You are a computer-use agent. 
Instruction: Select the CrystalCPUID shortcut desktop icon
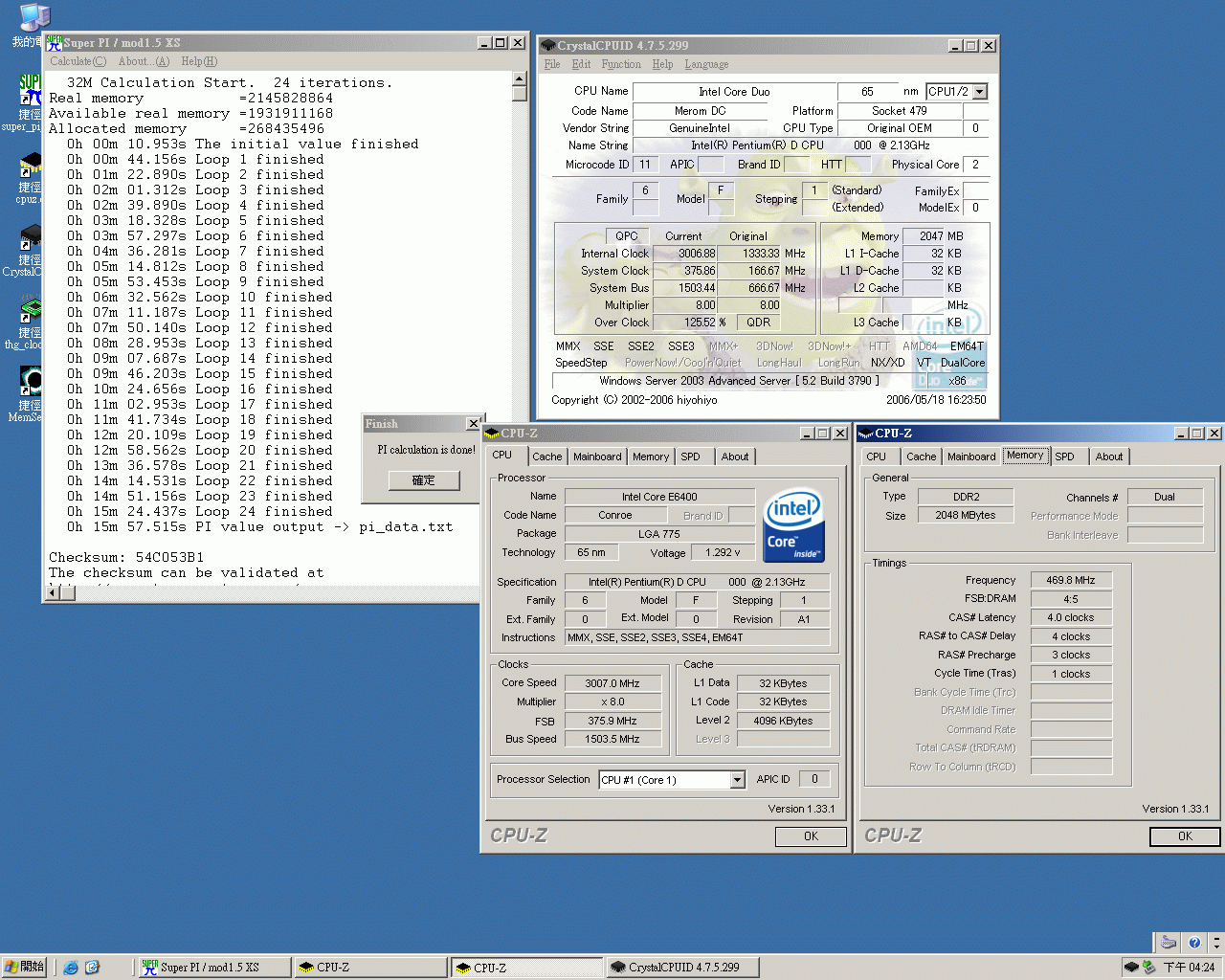point(29,237)
